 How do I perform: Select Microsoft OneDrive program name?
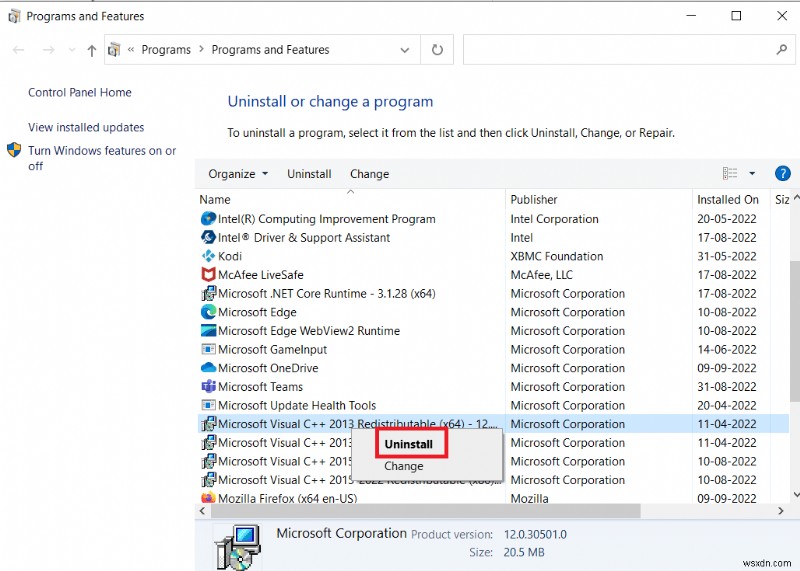(268, 368)
